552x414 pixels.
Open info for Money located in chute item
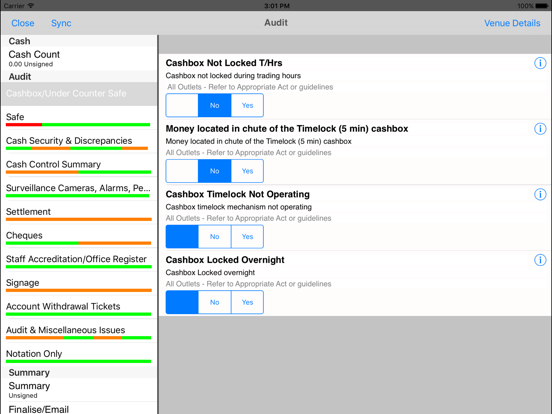(540, 129)
